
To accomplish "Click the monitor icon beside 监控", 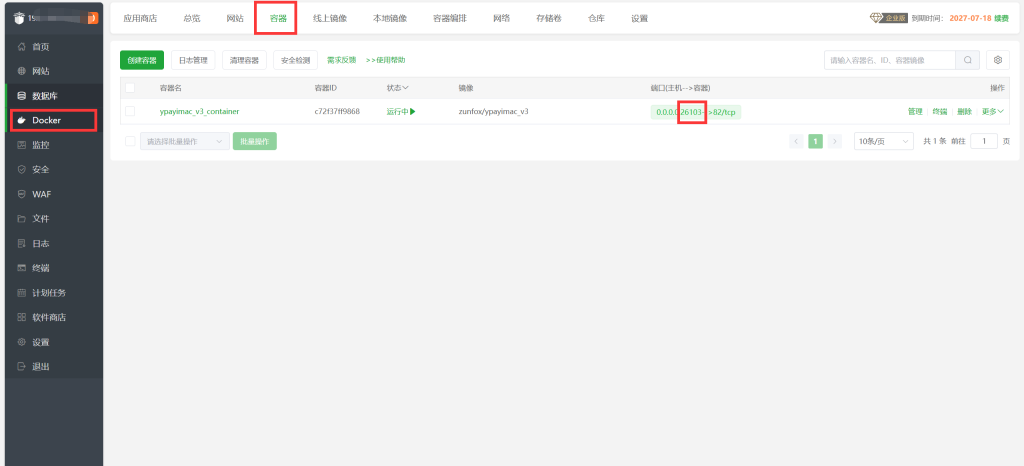I will click(x=22, y=145).
